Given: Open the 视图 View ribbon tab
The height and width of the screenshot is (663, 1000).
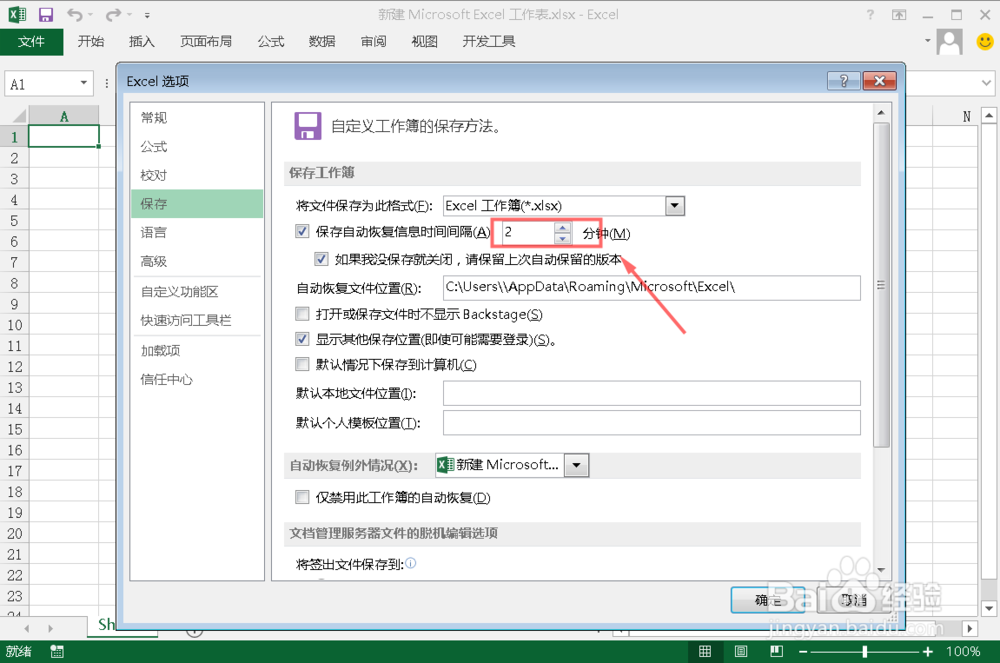Looking at the screenshot, I should click(x=424, y=42).
